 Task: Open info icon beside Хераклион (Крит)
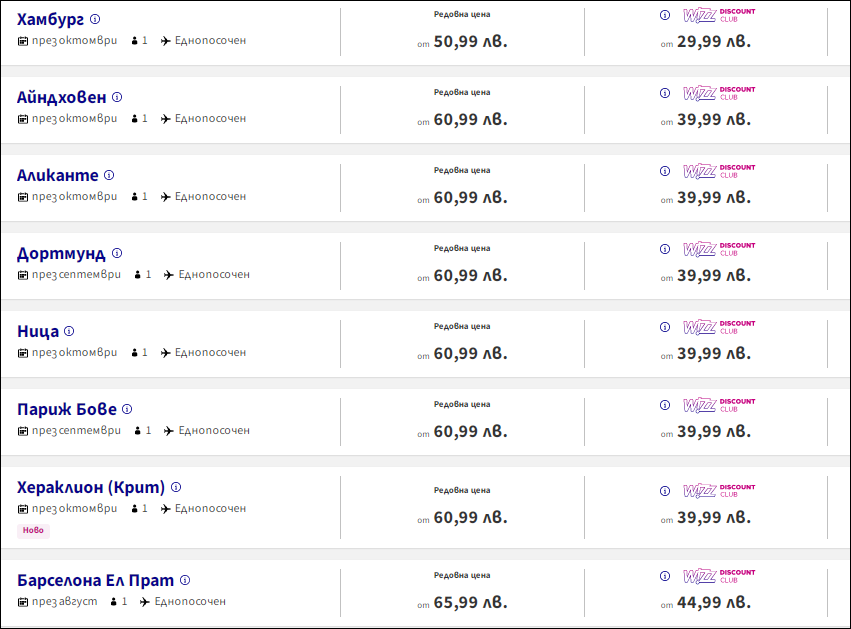176,487
